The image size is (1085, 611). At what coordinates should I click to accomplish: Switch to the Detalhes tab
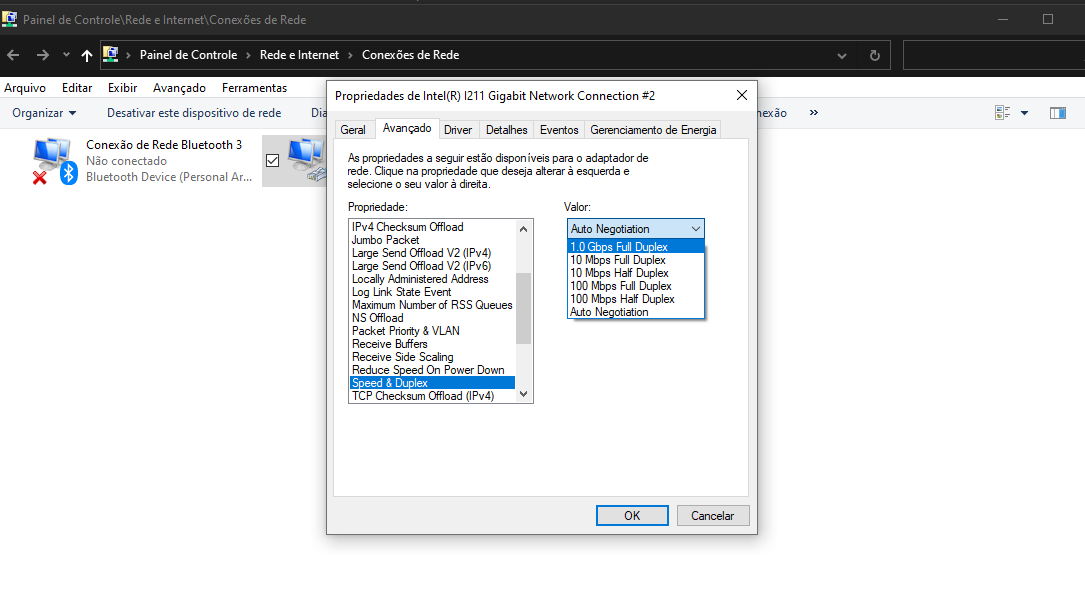(x=507, y=129)
